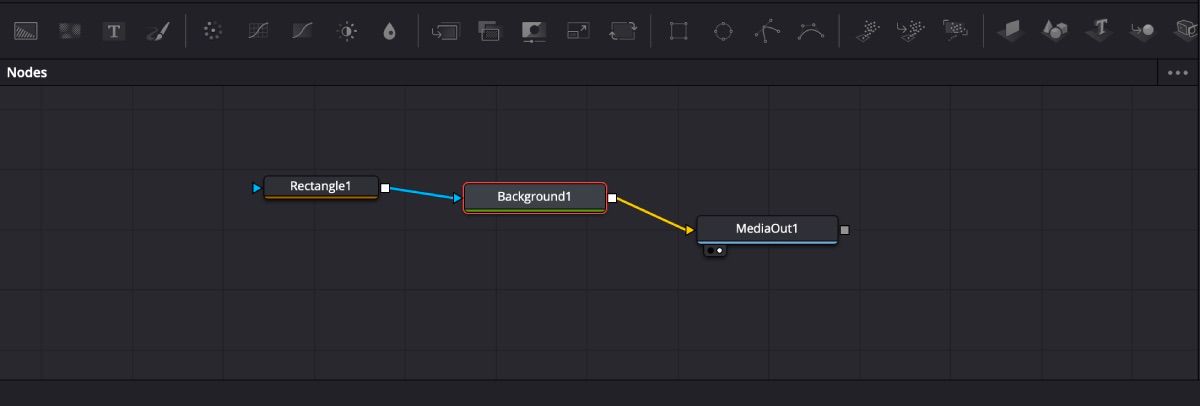
Task: Click the Nodes panel title
Action: click(27, 73)
